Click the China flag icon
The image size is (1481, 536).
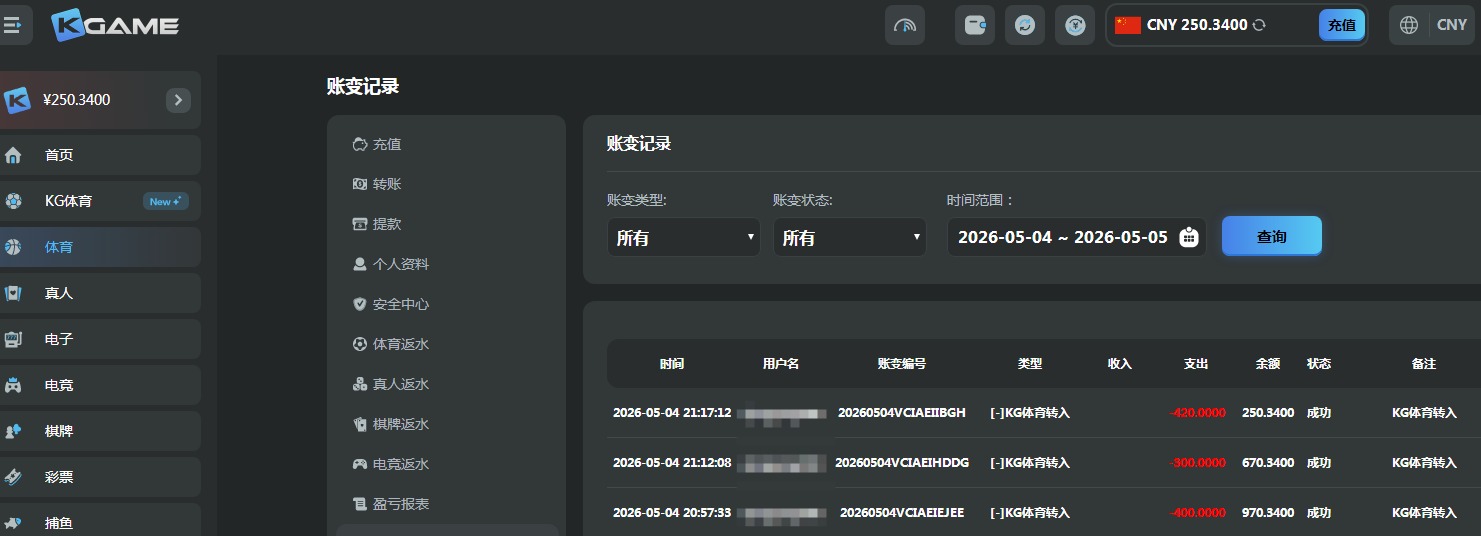[1128, 25]
